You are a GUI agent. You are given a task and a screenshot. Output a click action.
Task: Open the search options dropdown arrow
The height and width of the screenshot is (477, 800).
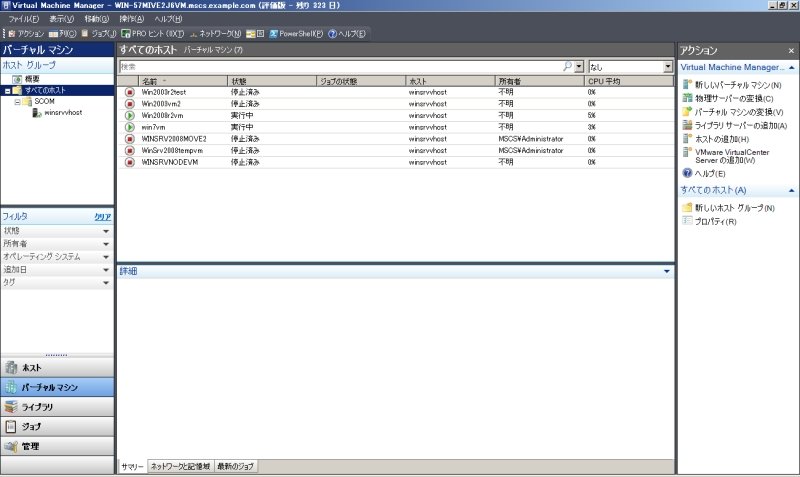579,66
